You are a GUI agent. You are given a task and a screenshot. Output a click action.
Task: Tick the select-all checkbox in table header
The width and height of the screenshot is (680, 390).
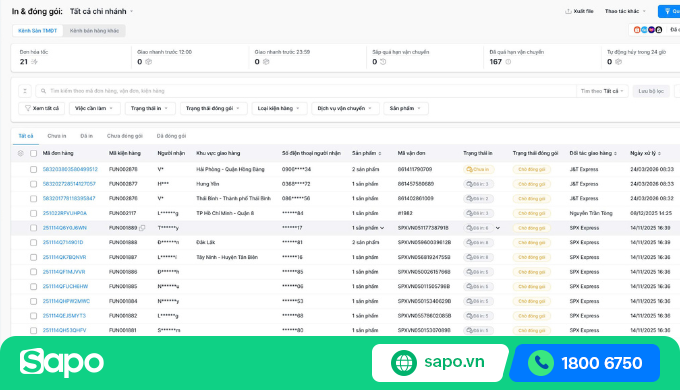tap(33, 153)
